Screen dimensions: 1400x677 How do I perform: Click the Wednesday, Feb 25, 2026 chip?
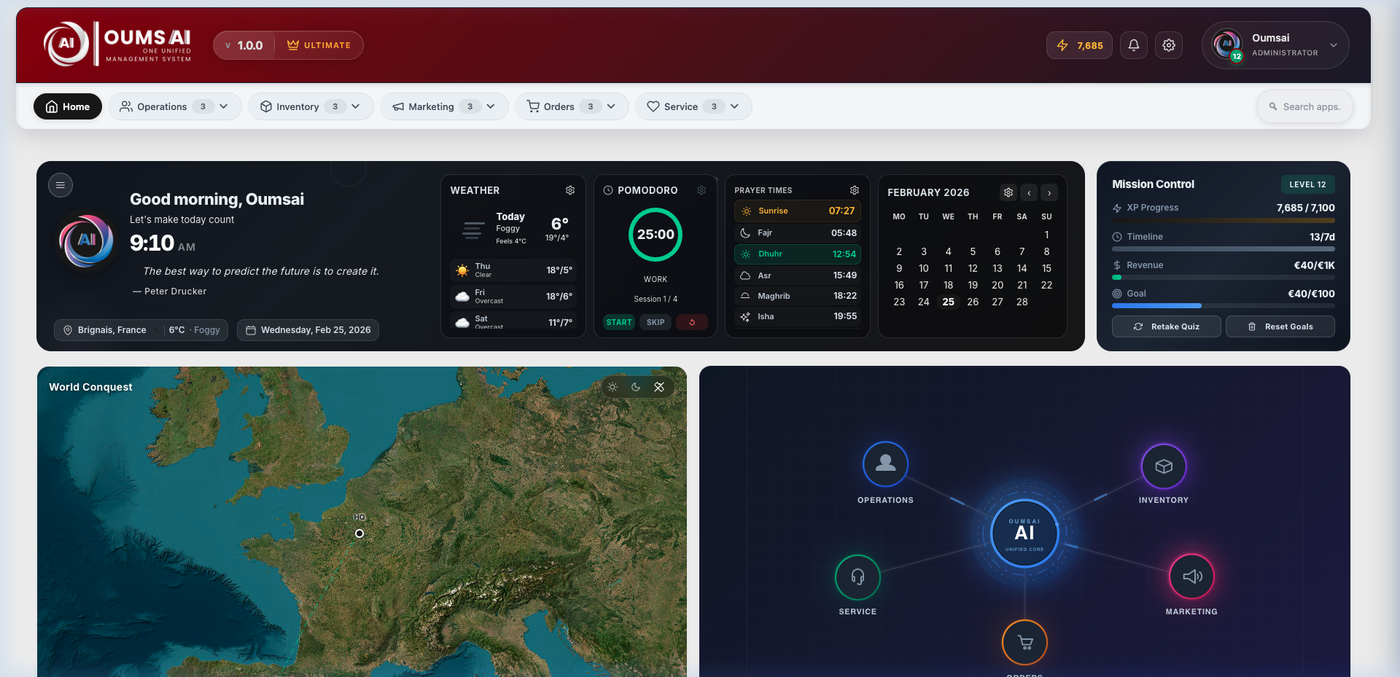pos(308,330)
